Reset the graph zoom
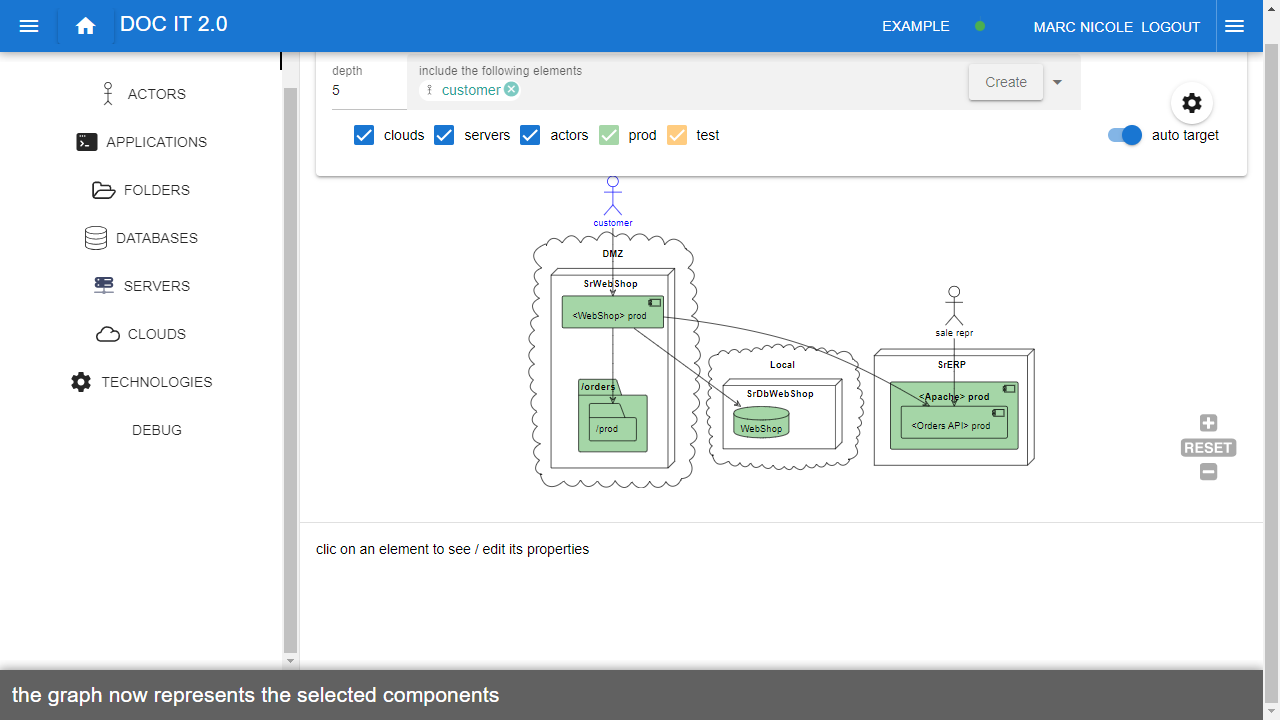The image size is (1280, 720). [x=1208, y=448]
